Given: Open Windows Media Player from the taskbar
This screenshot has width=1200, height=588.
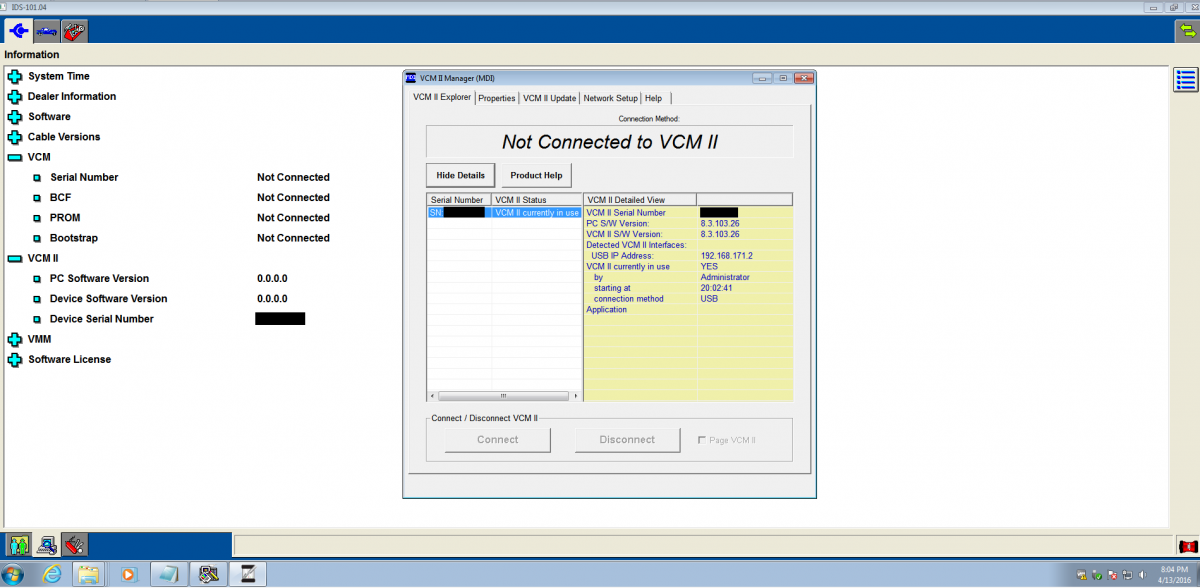Looking at the screenshot, I should click(x=127, y=574).
